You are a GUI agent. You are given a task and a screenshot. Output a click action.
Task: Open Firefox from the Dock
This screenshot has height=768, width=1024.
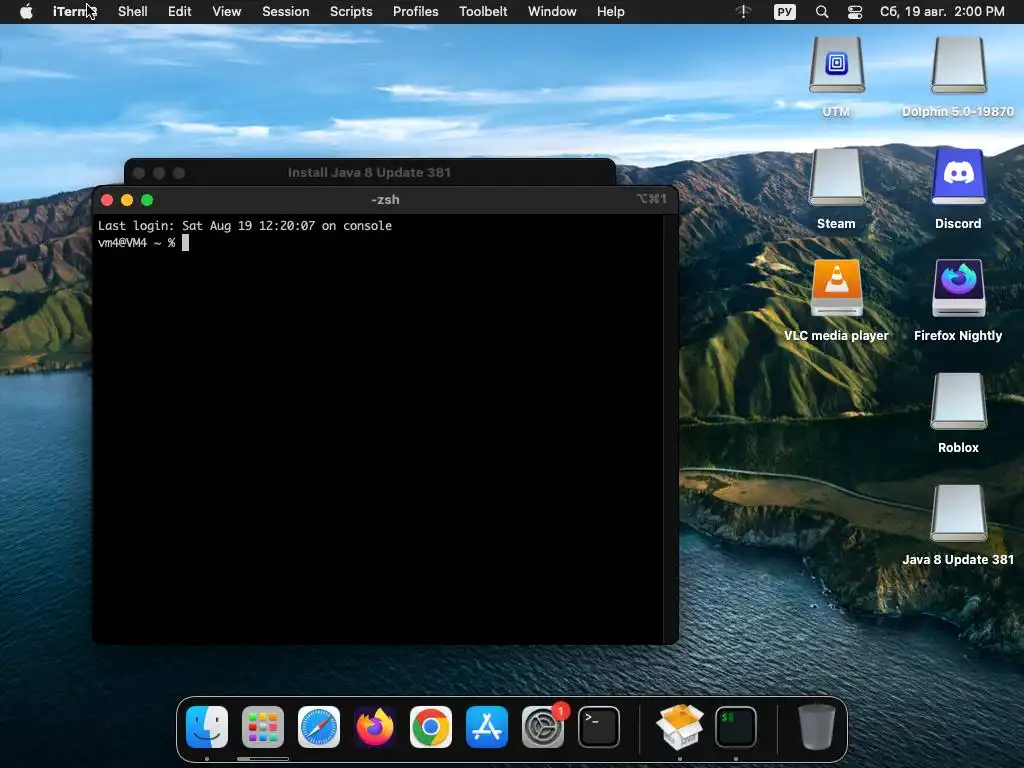coord(375,727)
